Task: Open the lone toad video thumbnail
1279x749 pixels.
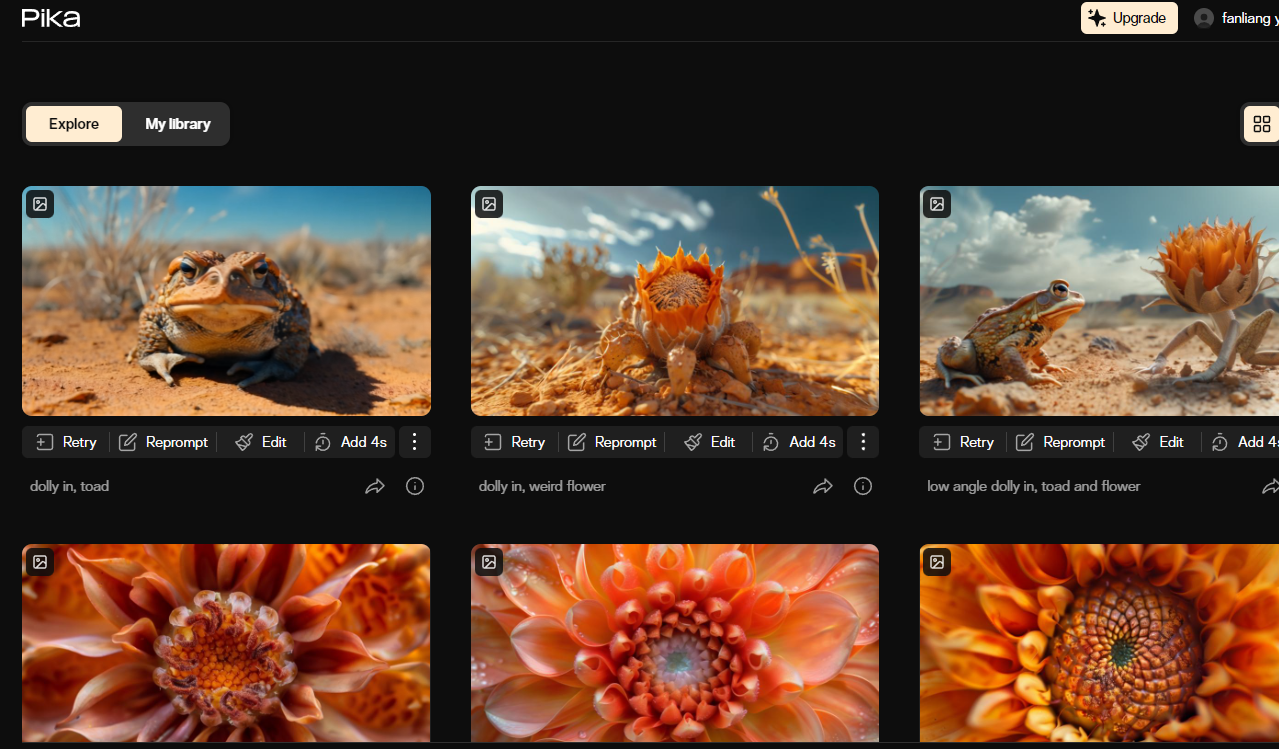Action: [x=227, y=301]
